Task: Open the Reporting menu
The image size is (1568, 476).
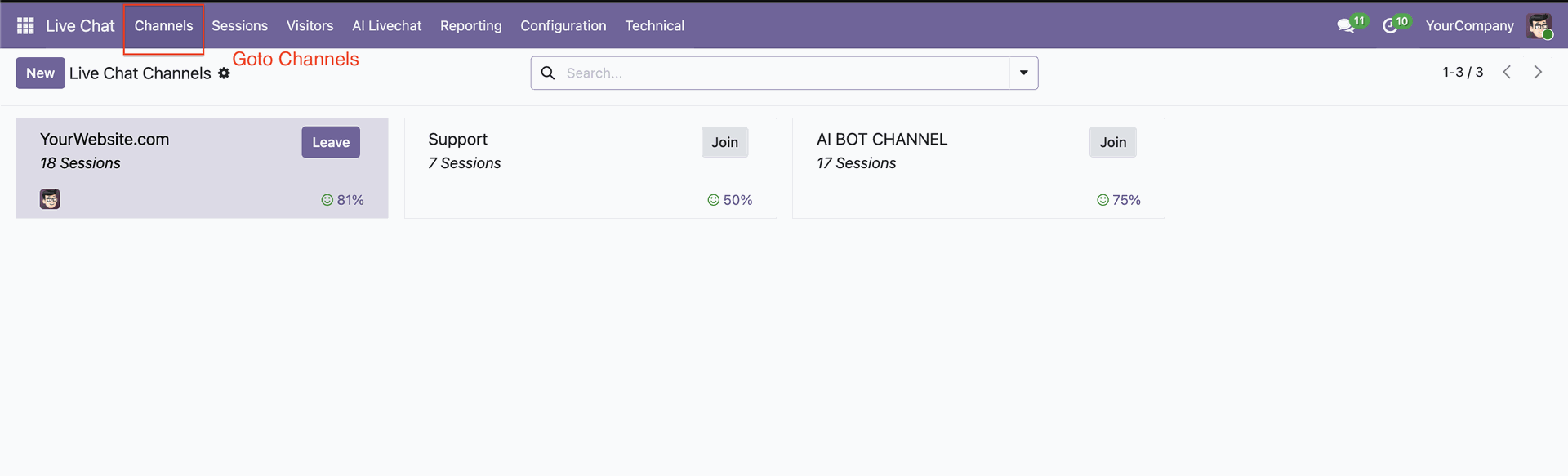Action: [x=470, y=26]
